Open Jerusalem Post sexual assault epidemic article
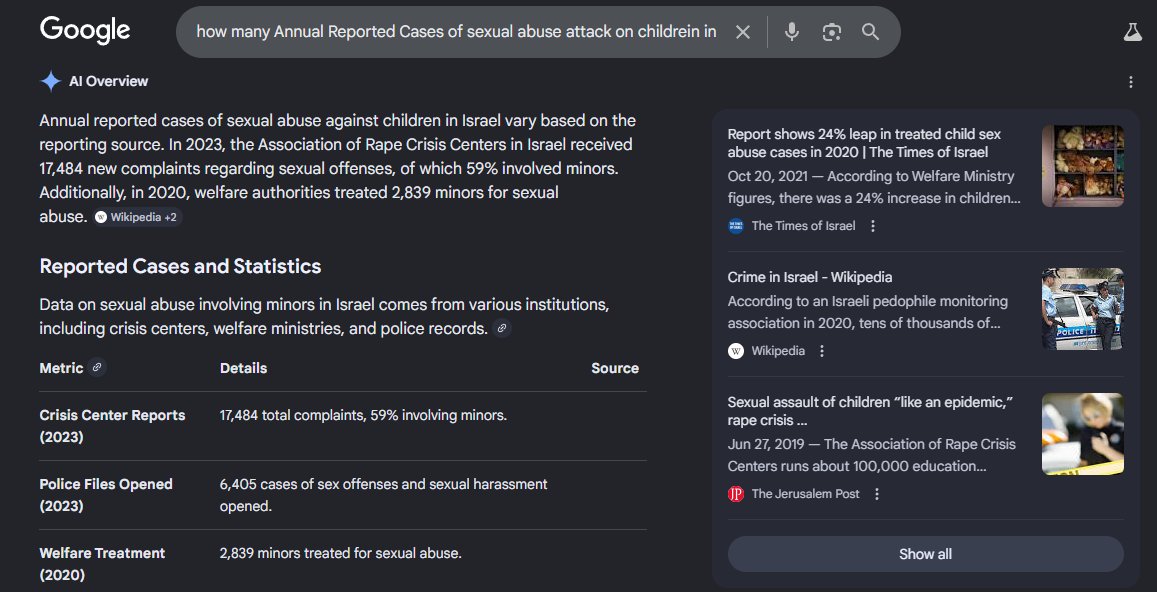Viewport: 1157px width, 592px height. (x=870, y=411)
